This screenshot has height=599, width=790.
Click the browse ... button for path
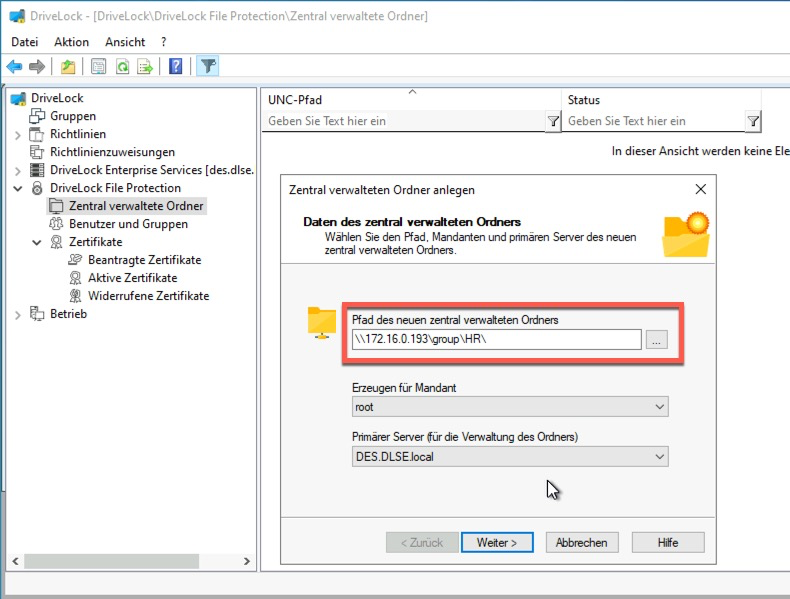[x=656, y=340]
